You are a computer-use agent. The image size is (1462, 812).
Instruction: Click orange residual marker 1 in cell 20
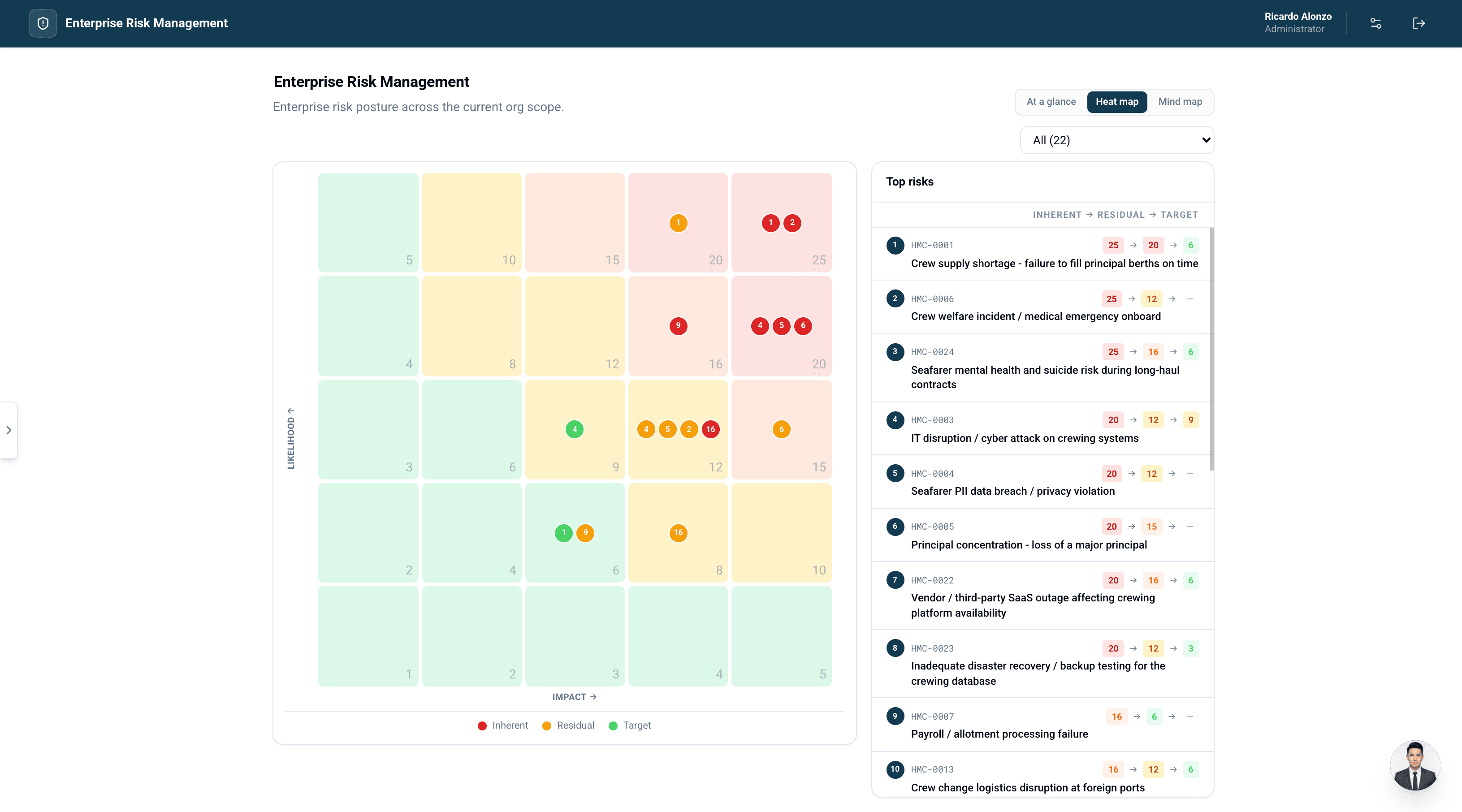click(678, 223)
